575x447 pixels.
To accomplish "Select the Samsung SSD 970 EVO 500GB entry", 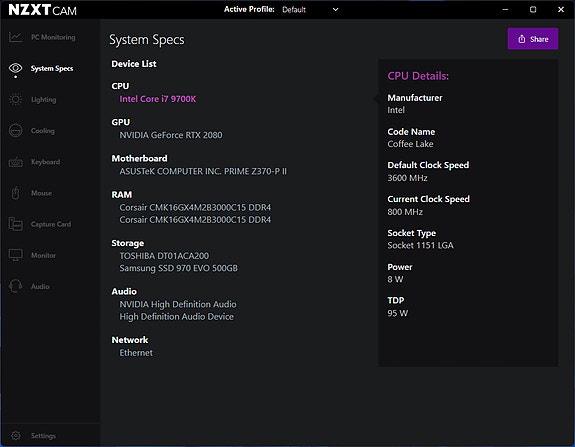I will tap(179, 268).
